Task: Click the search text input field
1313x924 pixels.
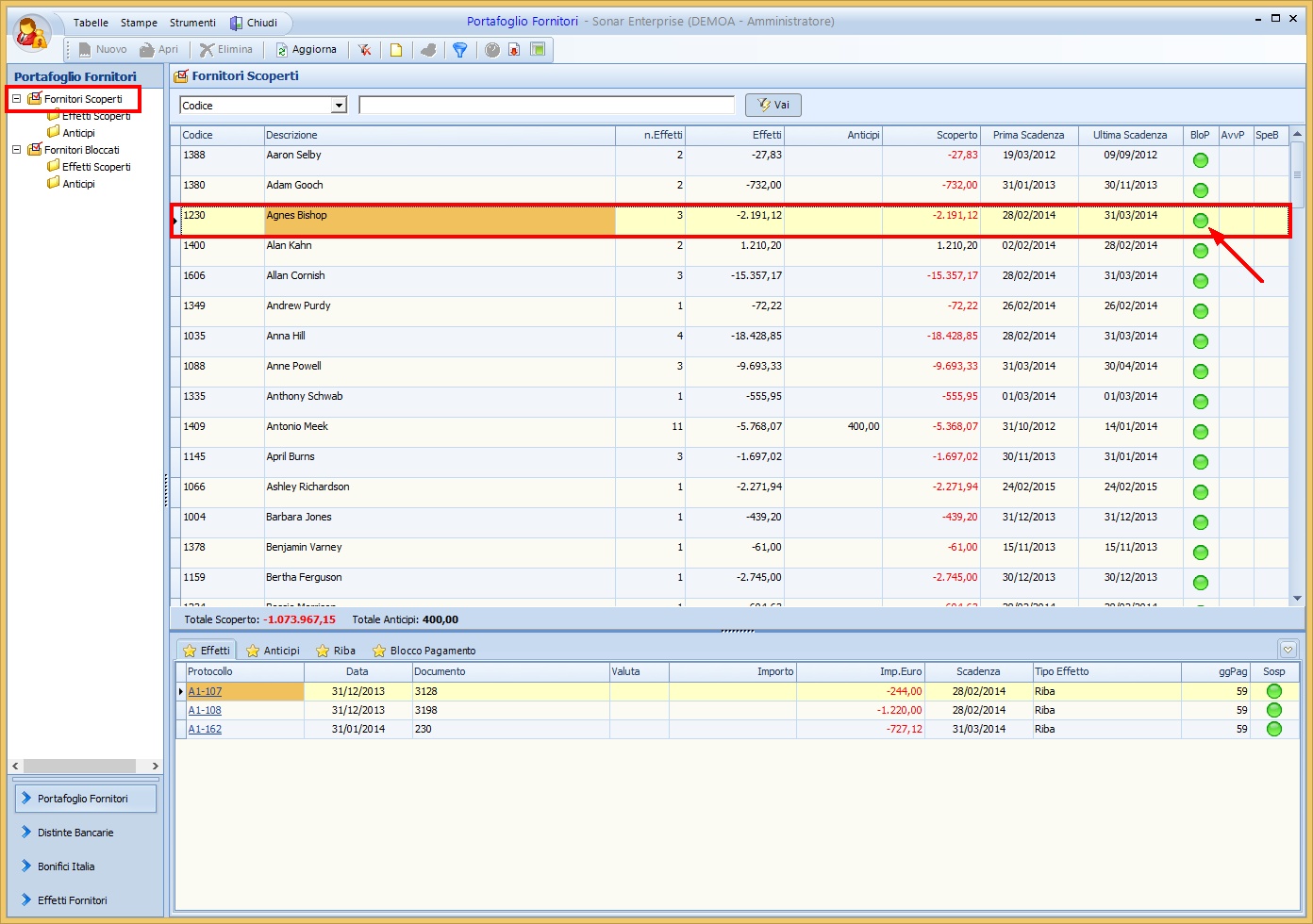Action: [546, 106]
